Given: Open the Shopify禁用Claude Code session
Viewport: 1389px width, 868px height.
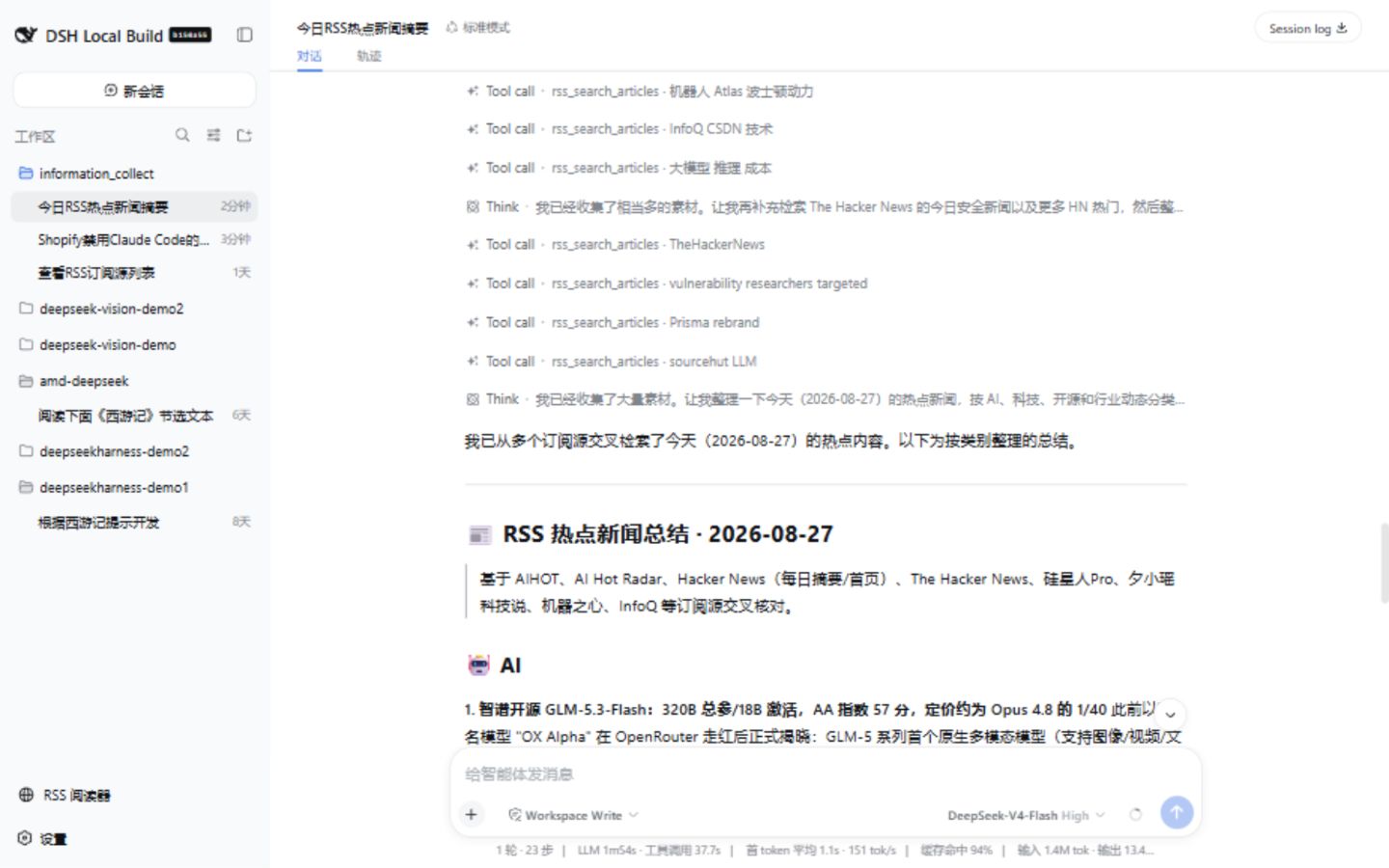Looking at the screenshot, I should 134,239.
